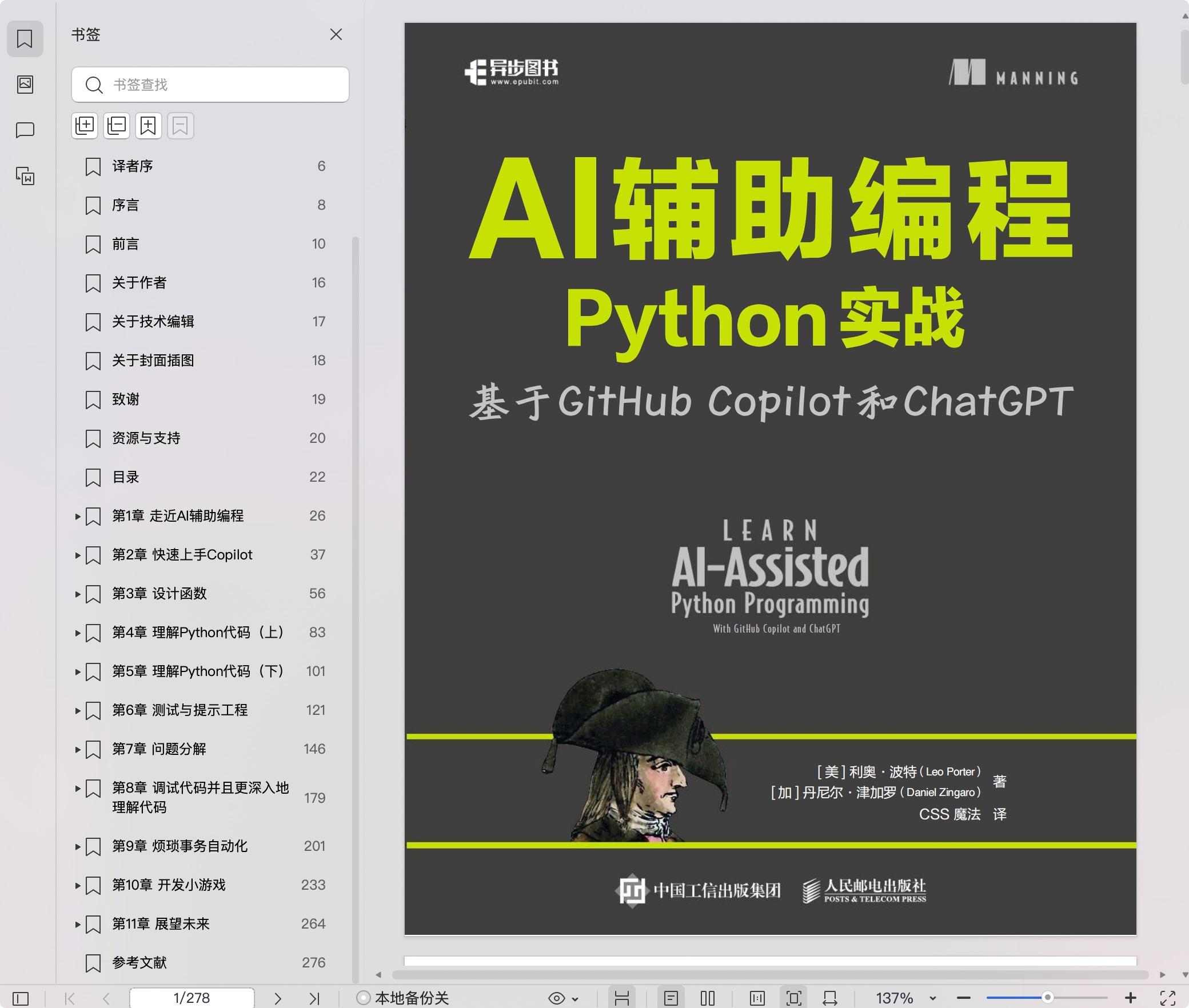
Task: Open the thumbnails panel icon in the sidebar
Action: tap(25, 85)
